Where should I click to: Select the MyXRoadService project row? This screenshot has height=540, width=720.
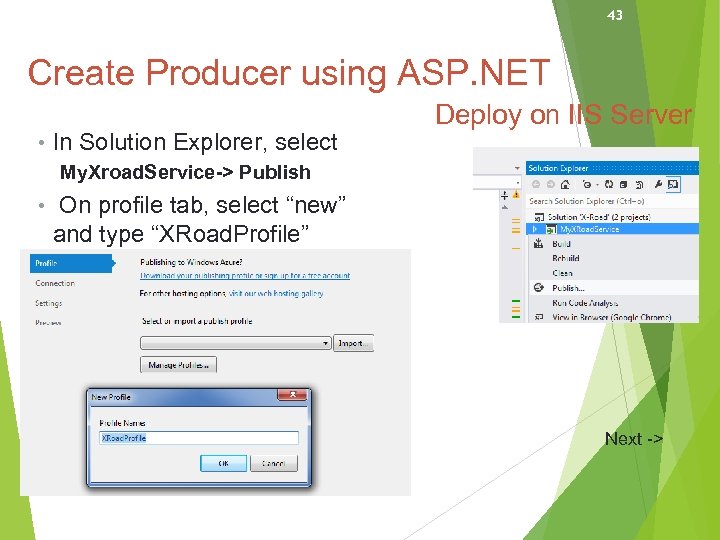pyautogui.click(x=612, y=229)
